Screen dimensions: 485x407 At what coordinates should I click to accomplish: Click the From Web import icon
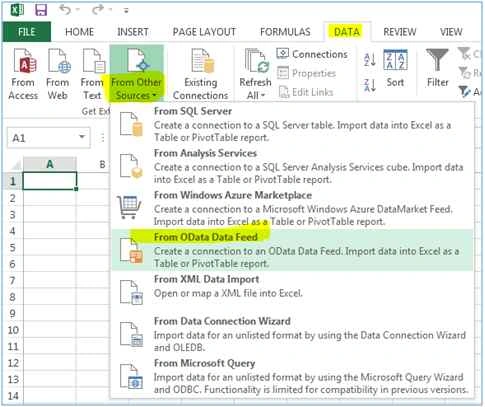click(x=59, y=61)
